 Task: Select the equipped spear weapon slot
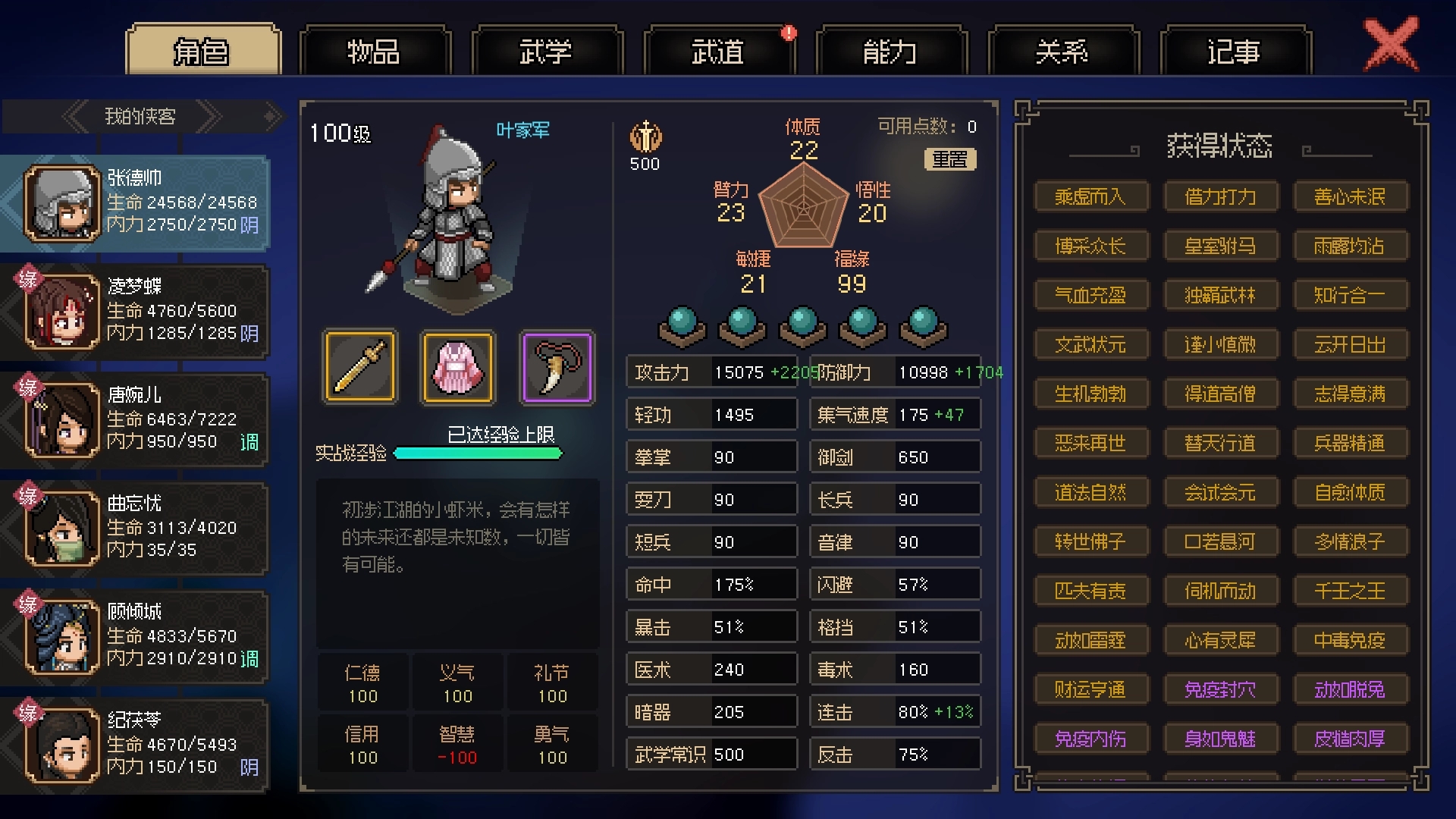pos(359,367)
